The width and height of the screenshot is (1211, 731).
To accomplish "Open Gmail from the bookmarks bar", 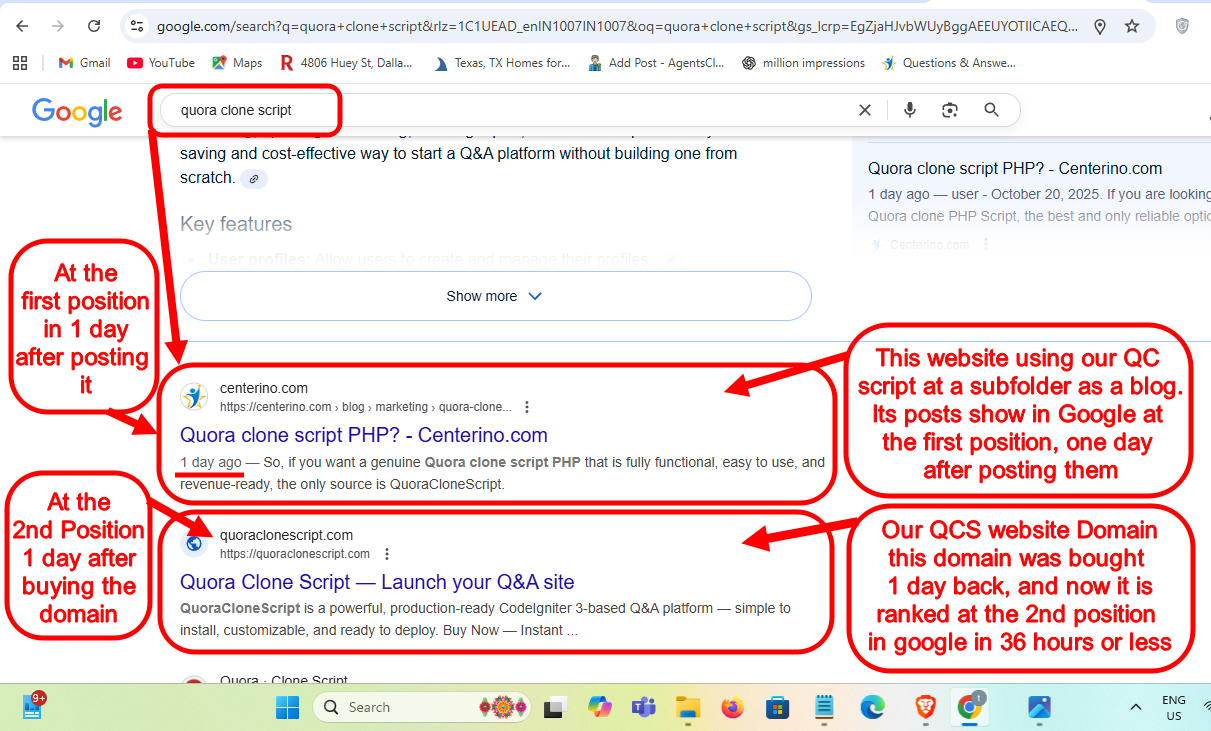I will 84,62.
